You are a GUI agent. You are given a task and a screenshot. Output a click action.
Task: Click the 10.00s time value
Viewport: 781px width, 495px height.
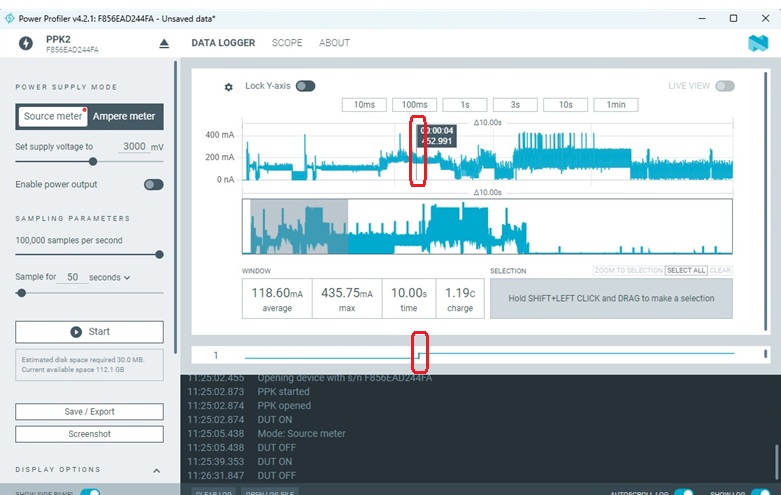pos(408,293)
